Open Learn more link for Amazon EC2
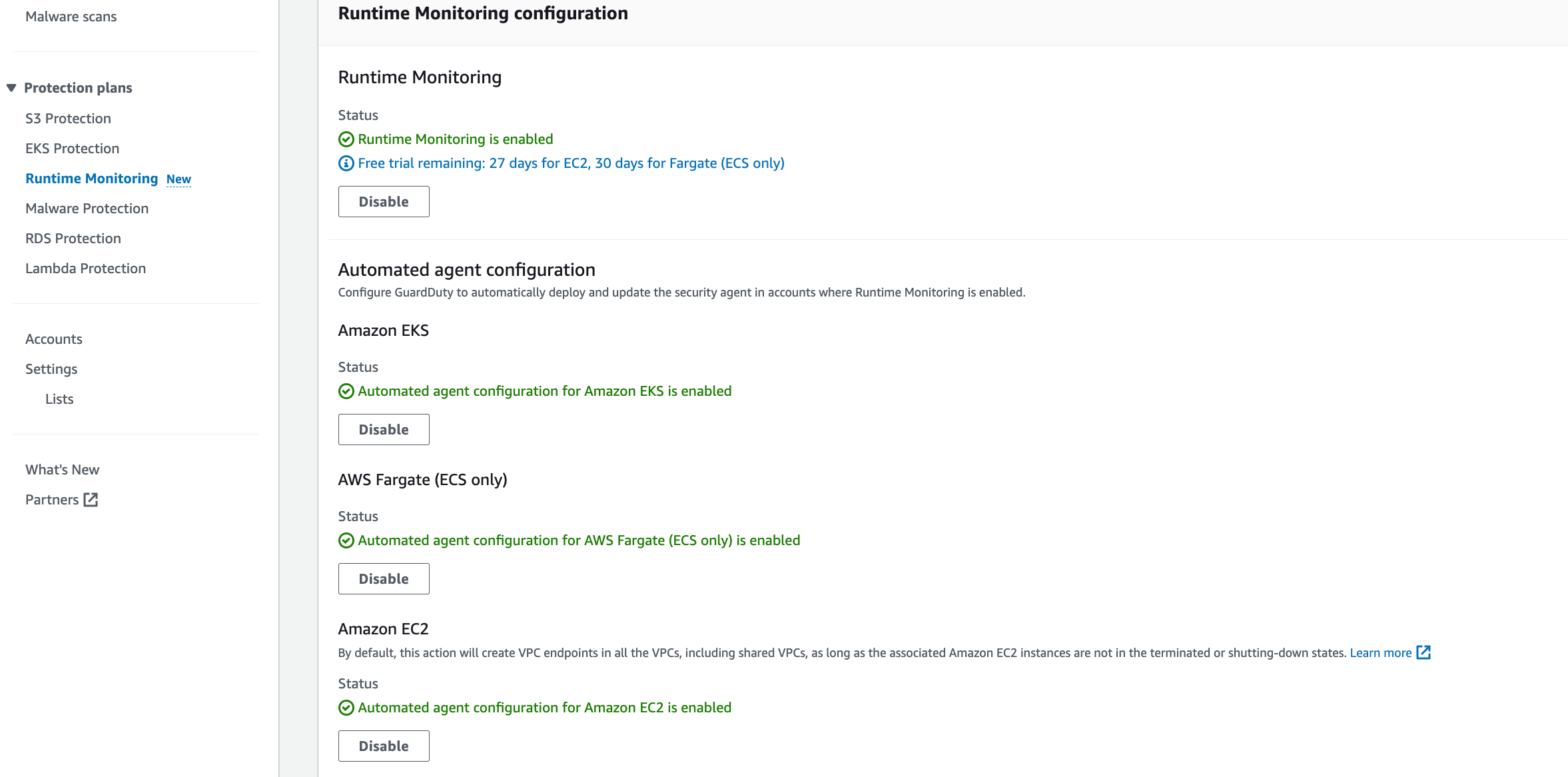This screenshot has width=1568, height=777. (x=1380, y=653)
